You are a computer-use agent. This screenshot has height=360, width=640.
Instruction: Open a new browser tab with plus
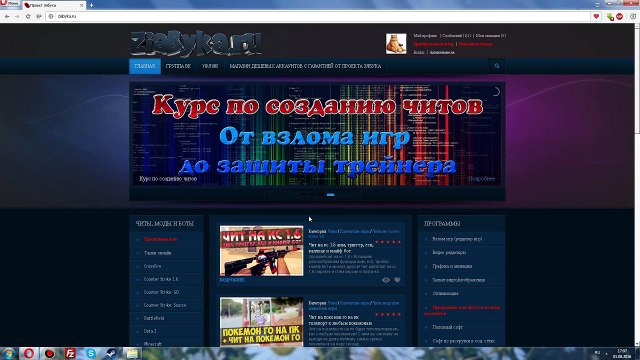click(x=91, y=5)
